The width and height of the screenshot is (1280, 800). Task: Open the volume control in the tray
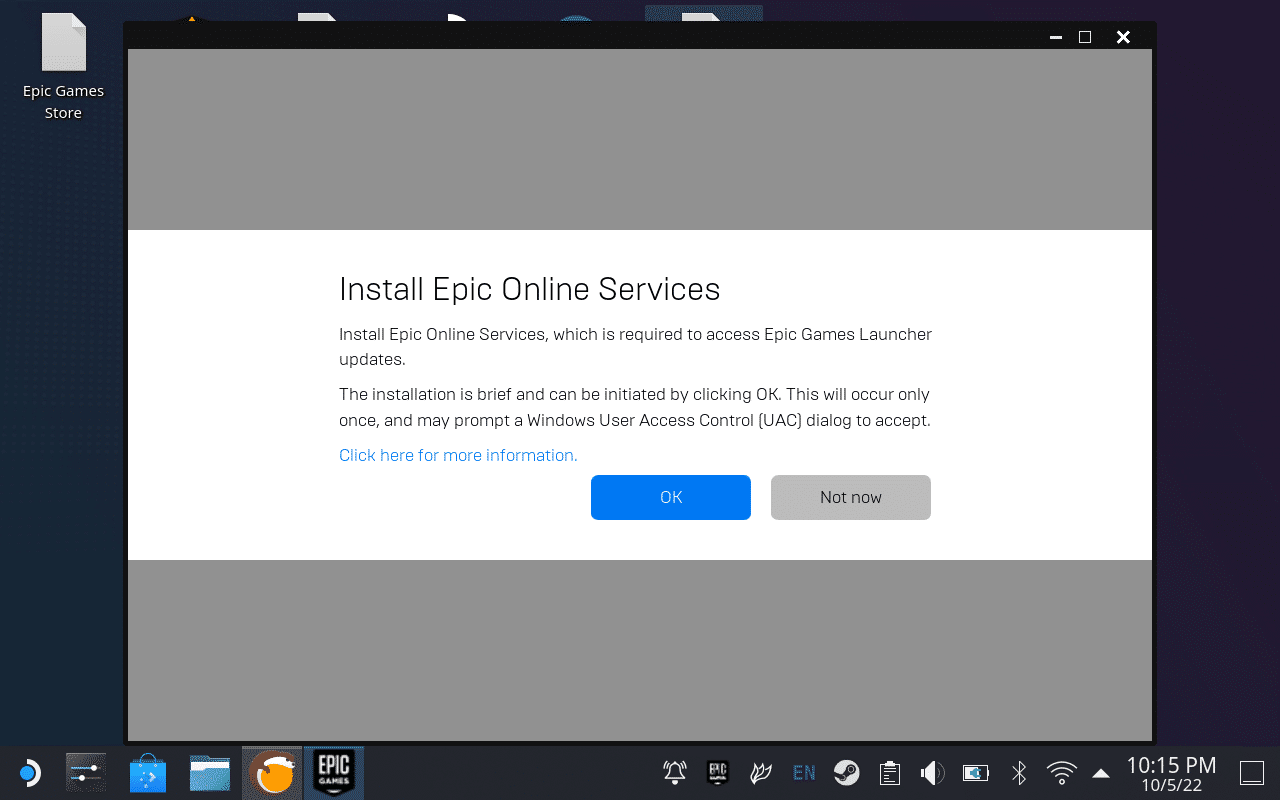click(x=932, y=773)
